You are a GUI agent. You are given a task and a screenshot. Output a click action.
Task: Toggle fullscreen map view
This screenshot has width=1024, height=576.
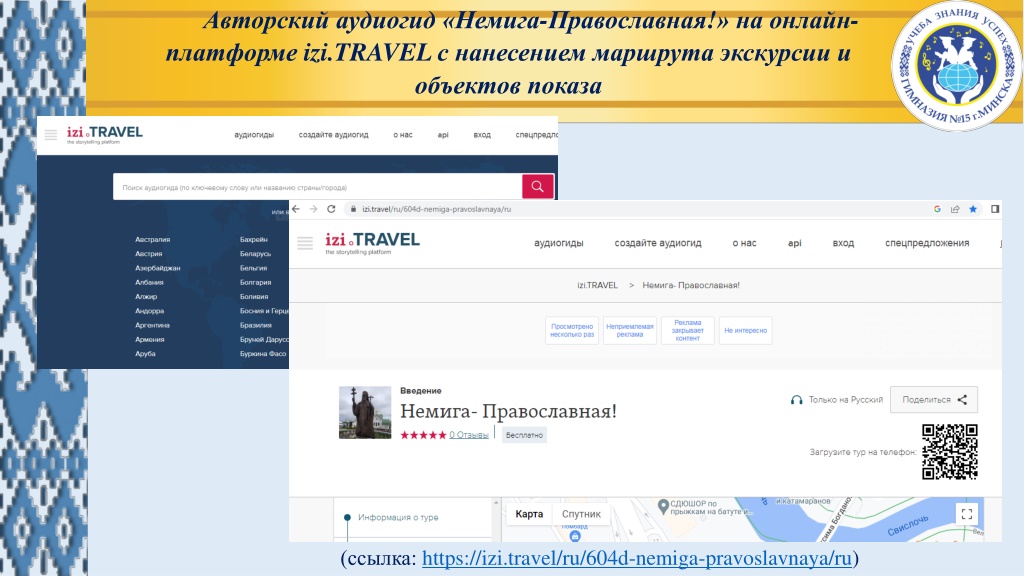point(967,514)
